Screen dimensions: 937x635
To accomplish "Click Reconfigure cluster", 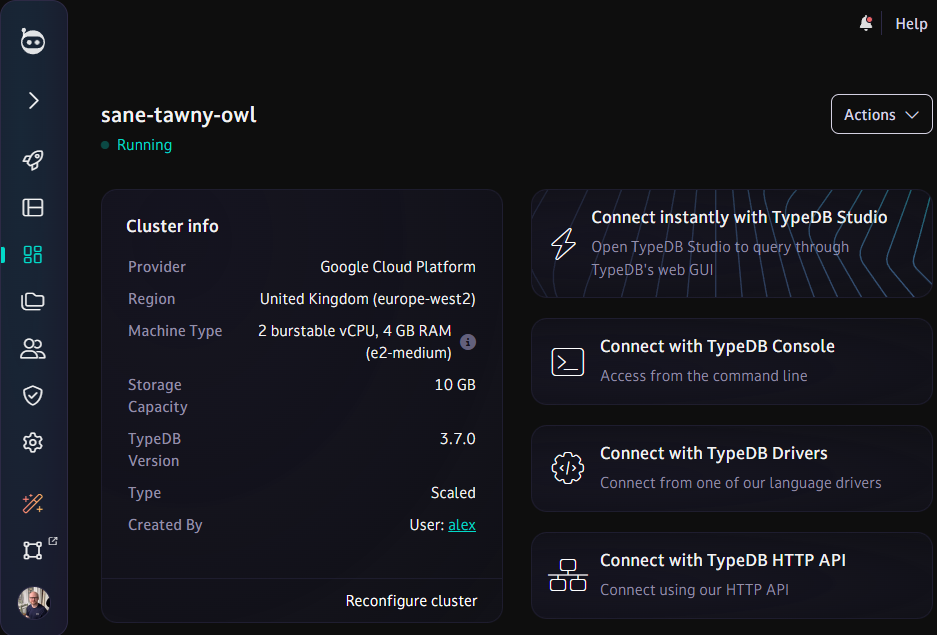I will pos(411,601).
